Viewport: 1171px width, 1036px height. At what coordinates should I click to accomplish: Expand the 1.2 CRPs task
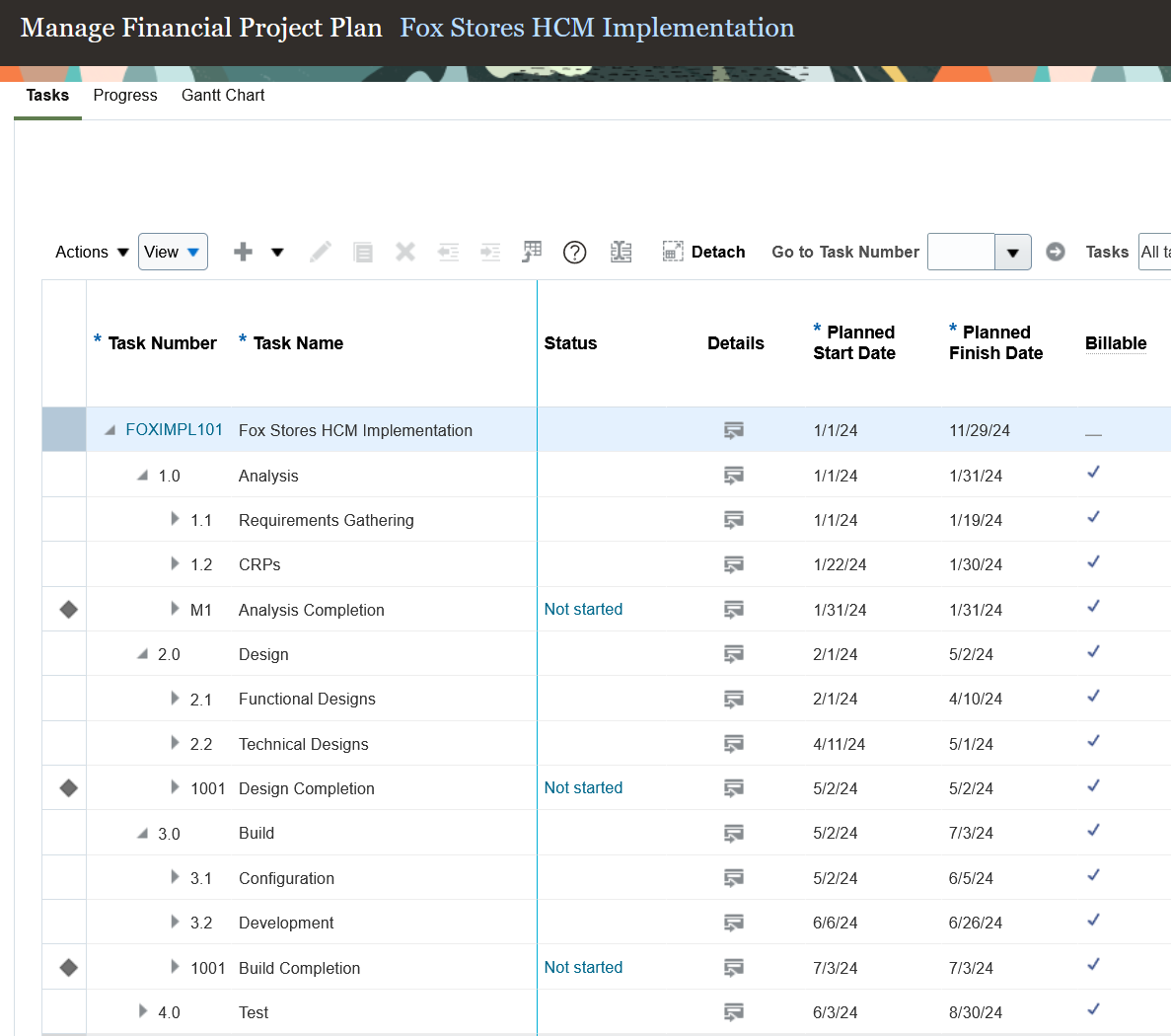click(x=175, y=563)
